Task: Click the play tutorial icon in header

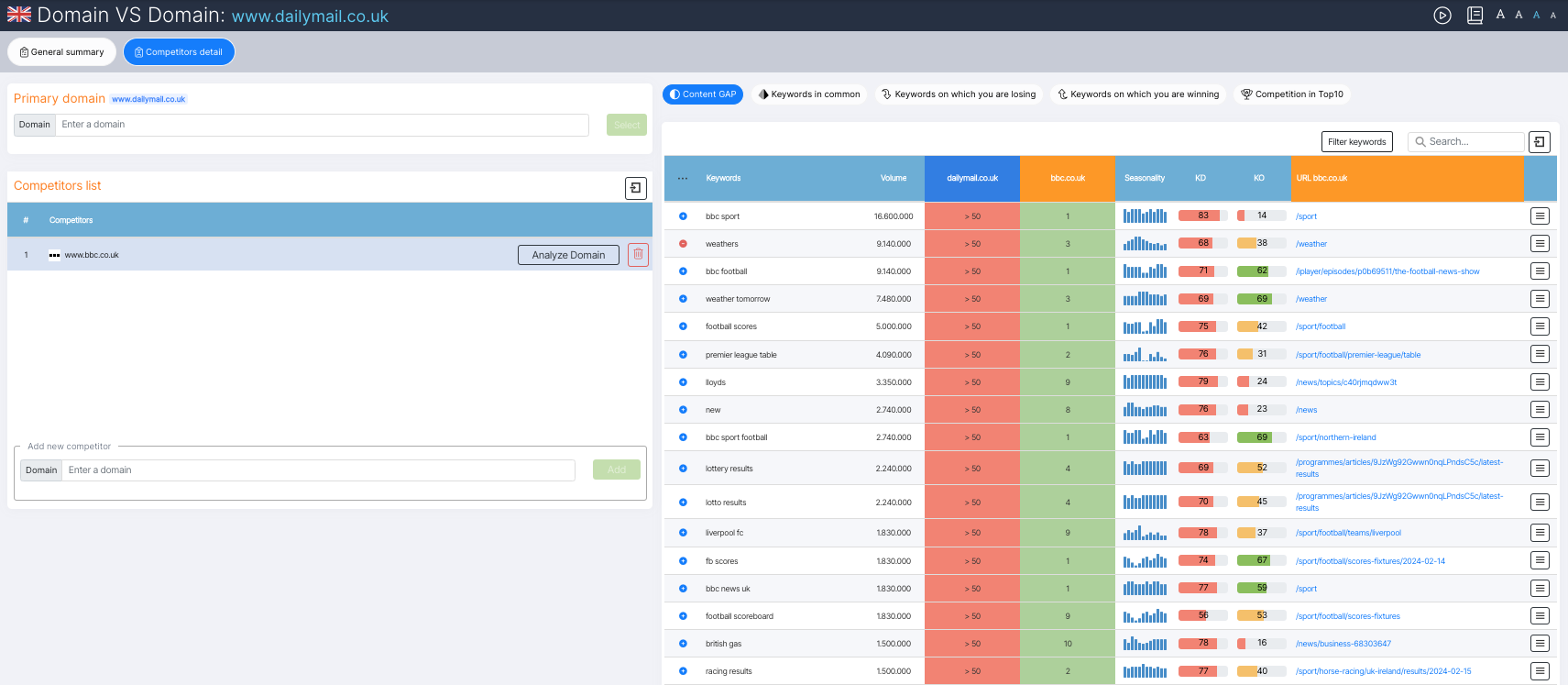Action: pos(1442,16)
